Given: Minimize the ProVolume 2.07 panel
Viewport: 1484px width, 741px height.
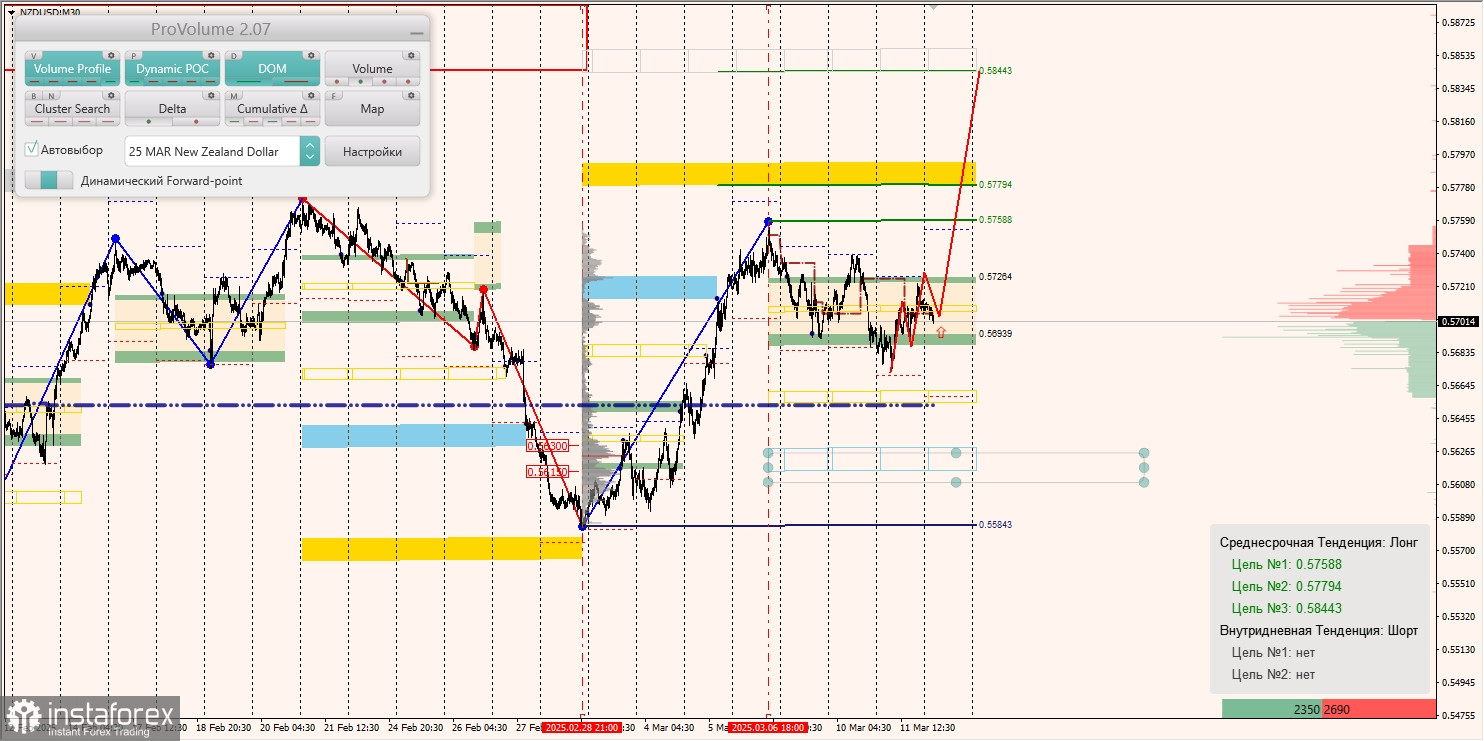Looking at the screenshot, I should 416,32.
